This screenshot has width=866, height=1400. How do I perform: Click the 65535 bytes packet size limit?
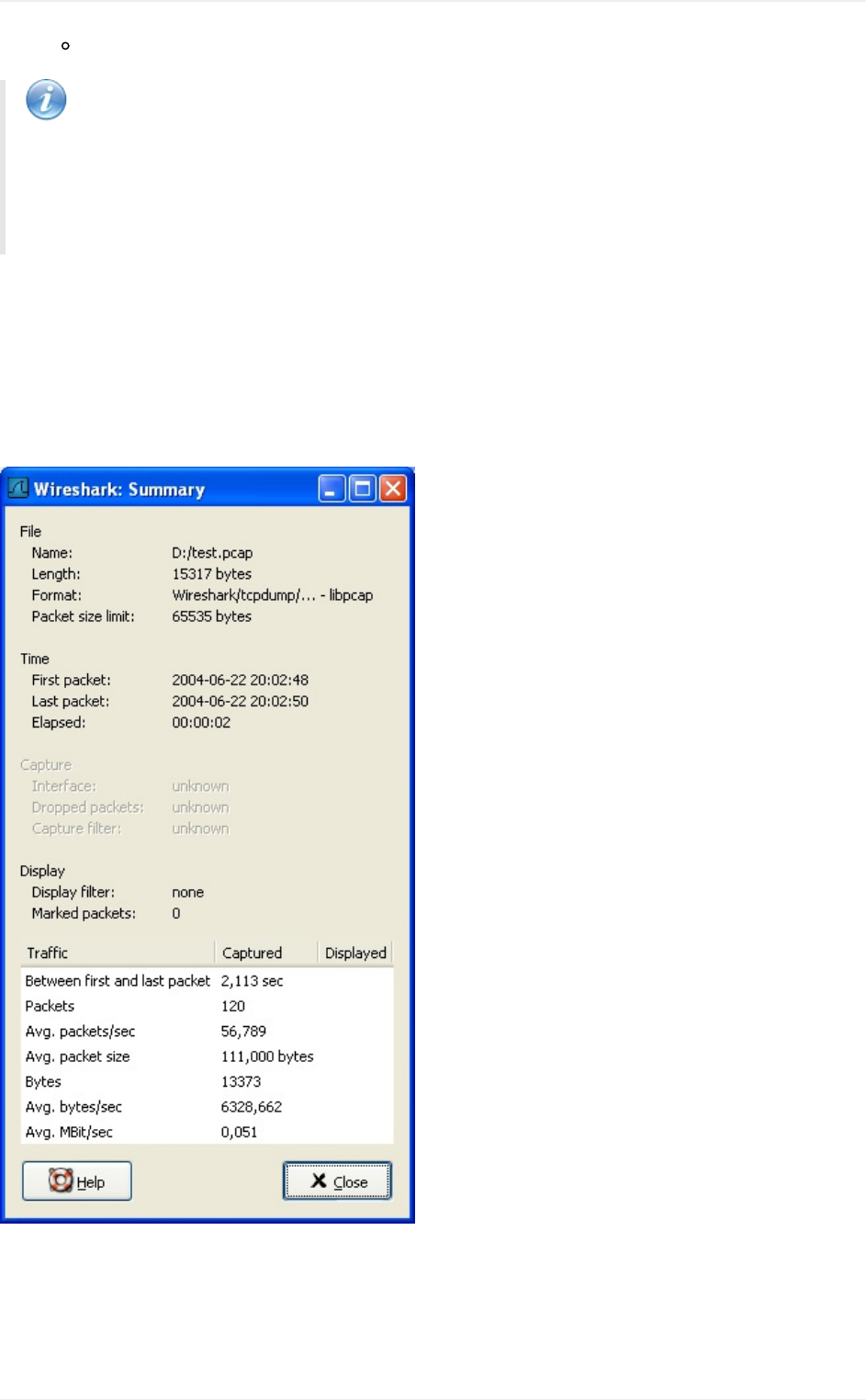point(211,616)
